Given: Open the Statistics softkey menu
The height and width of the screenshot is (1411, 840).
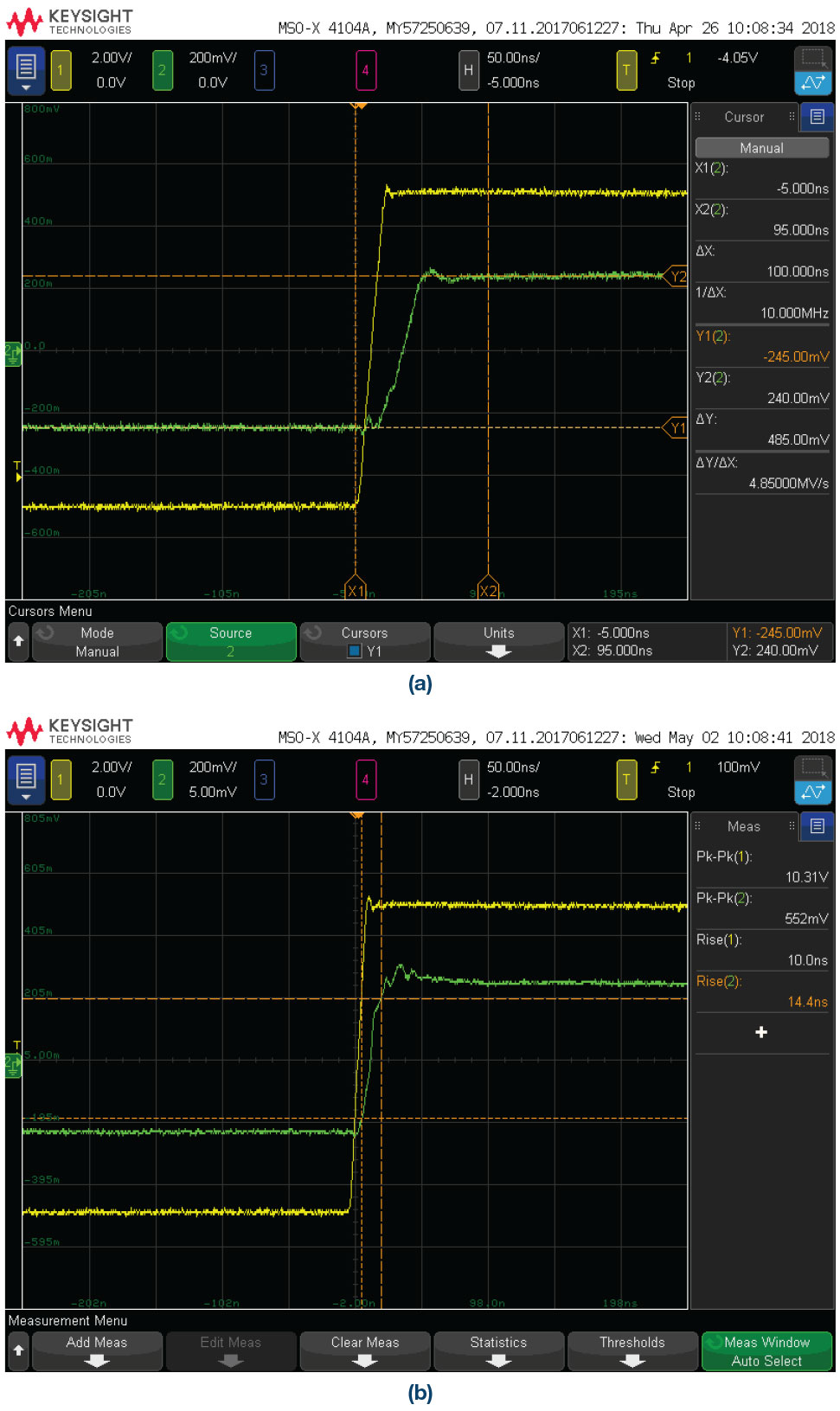Looking at the screenshot, I should [x=499, y=1351].
